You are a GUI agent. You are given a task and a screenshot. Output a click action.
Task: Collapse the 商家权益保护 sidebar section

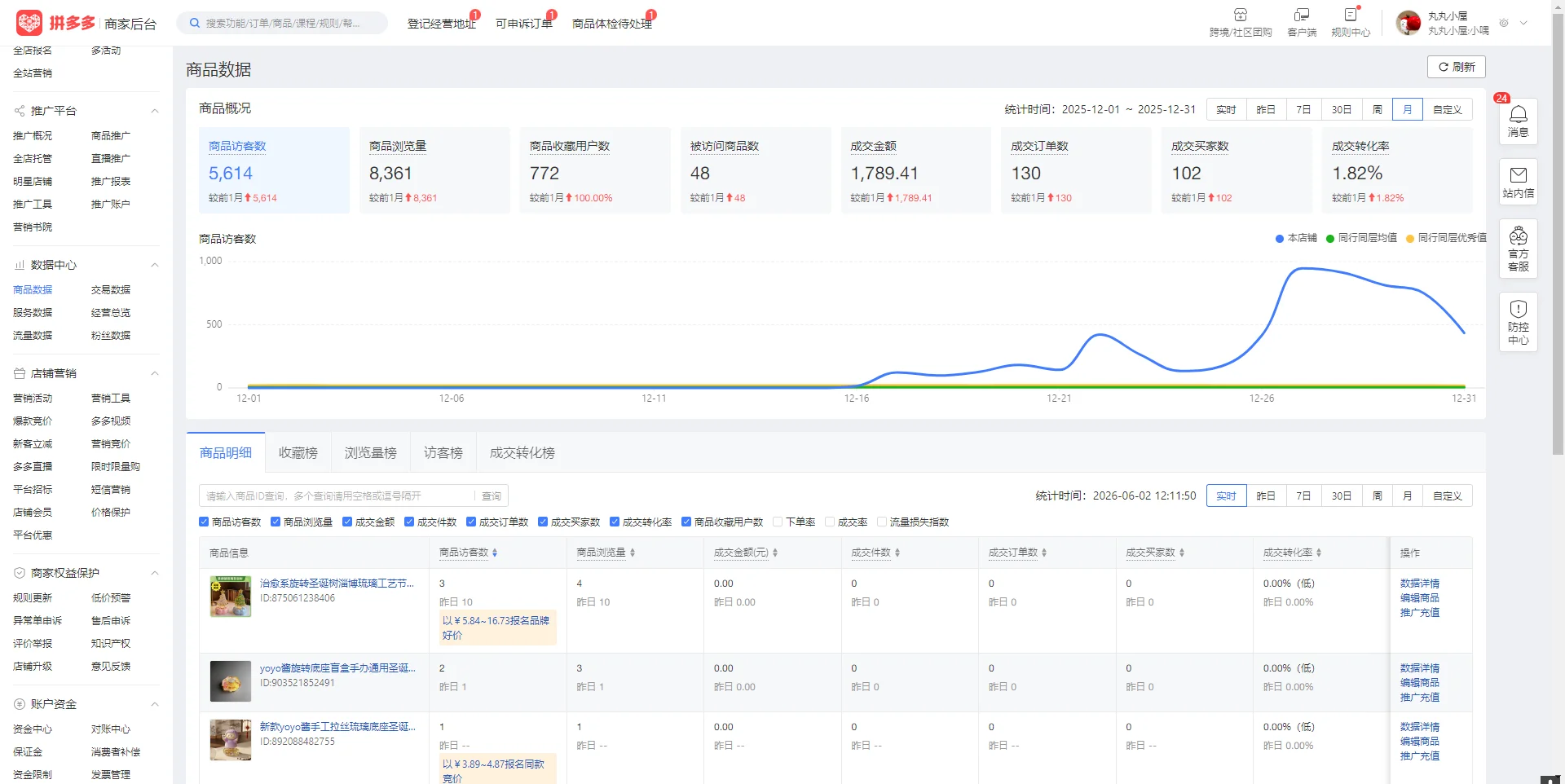[154, 573]
